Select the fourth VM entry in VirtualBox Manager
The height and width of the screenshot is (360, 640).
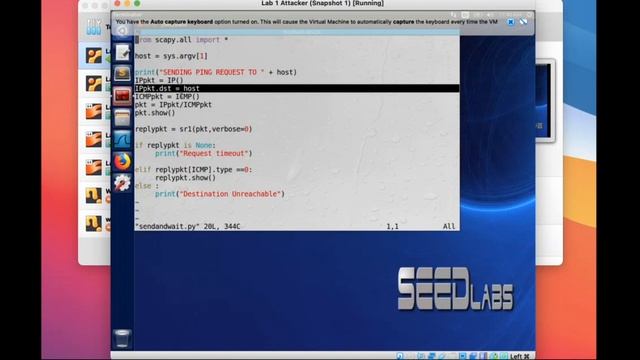click(95, 140)
